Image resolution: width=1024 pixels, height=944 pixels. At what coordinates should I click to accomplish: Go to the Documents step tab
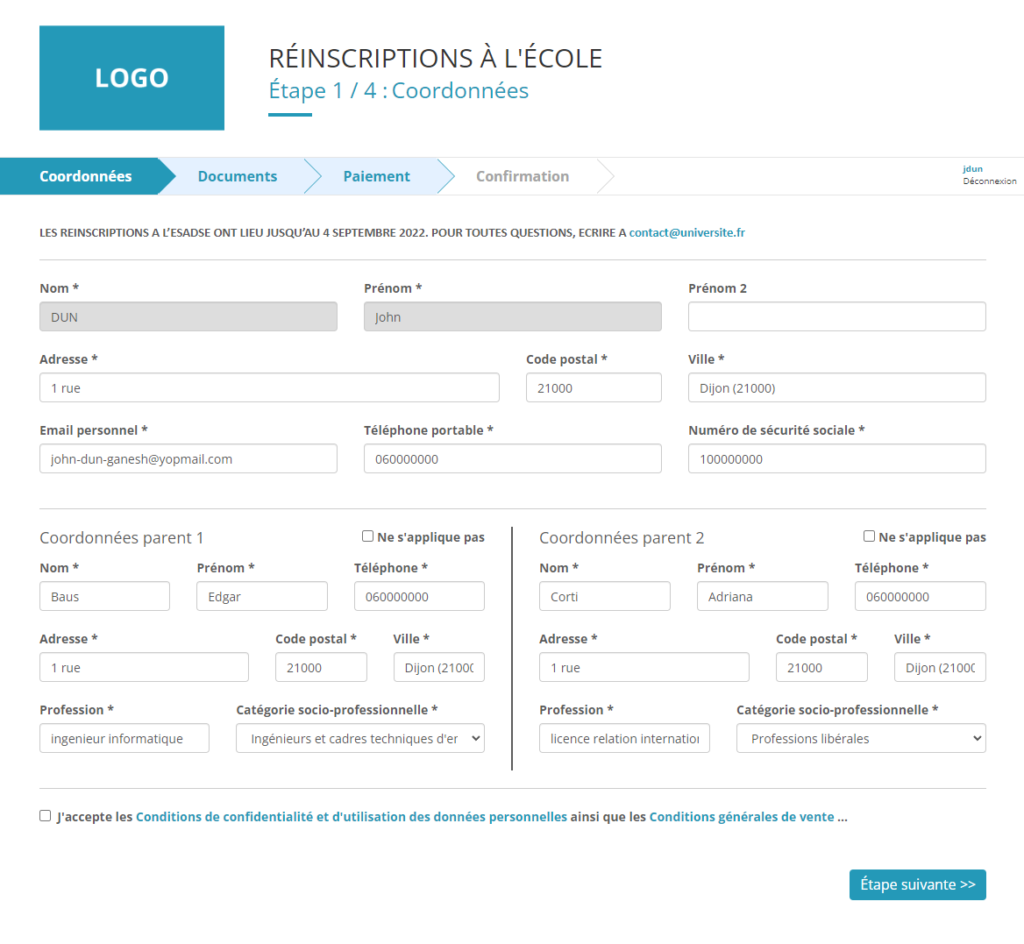pyautogui.click(x=238, y=176)
